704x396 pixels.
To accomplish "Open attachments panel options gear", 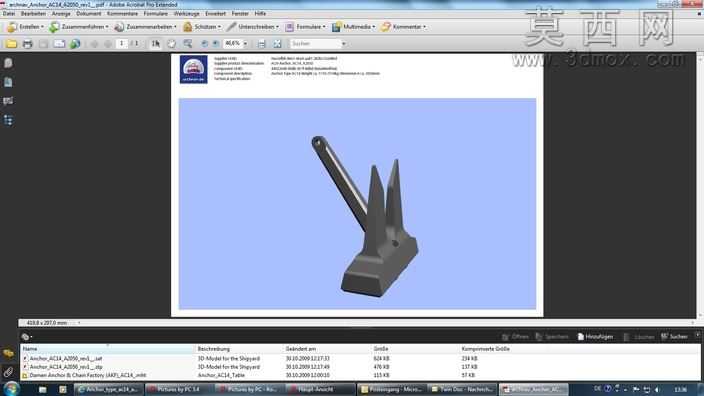I will pyautogui.click(x=26, y=337).
